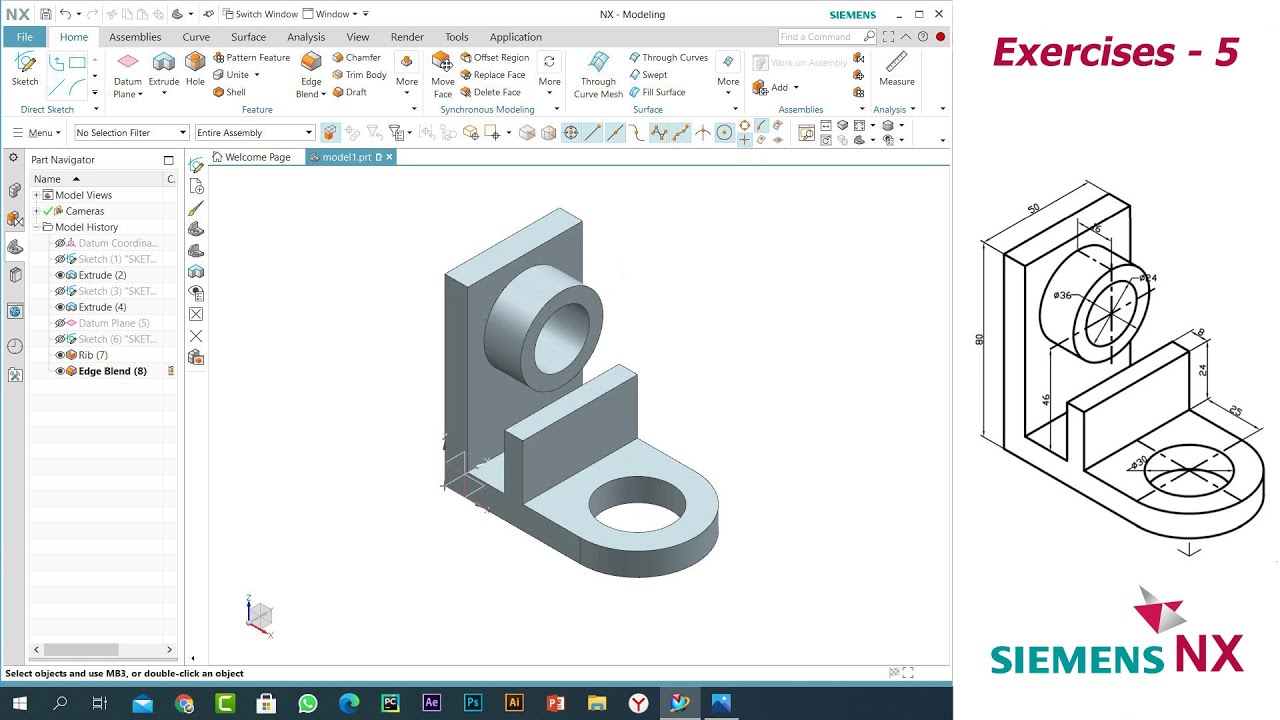Open the History clock sidebar tab
The image size is (1280, 720).
(x=15, y=346)
